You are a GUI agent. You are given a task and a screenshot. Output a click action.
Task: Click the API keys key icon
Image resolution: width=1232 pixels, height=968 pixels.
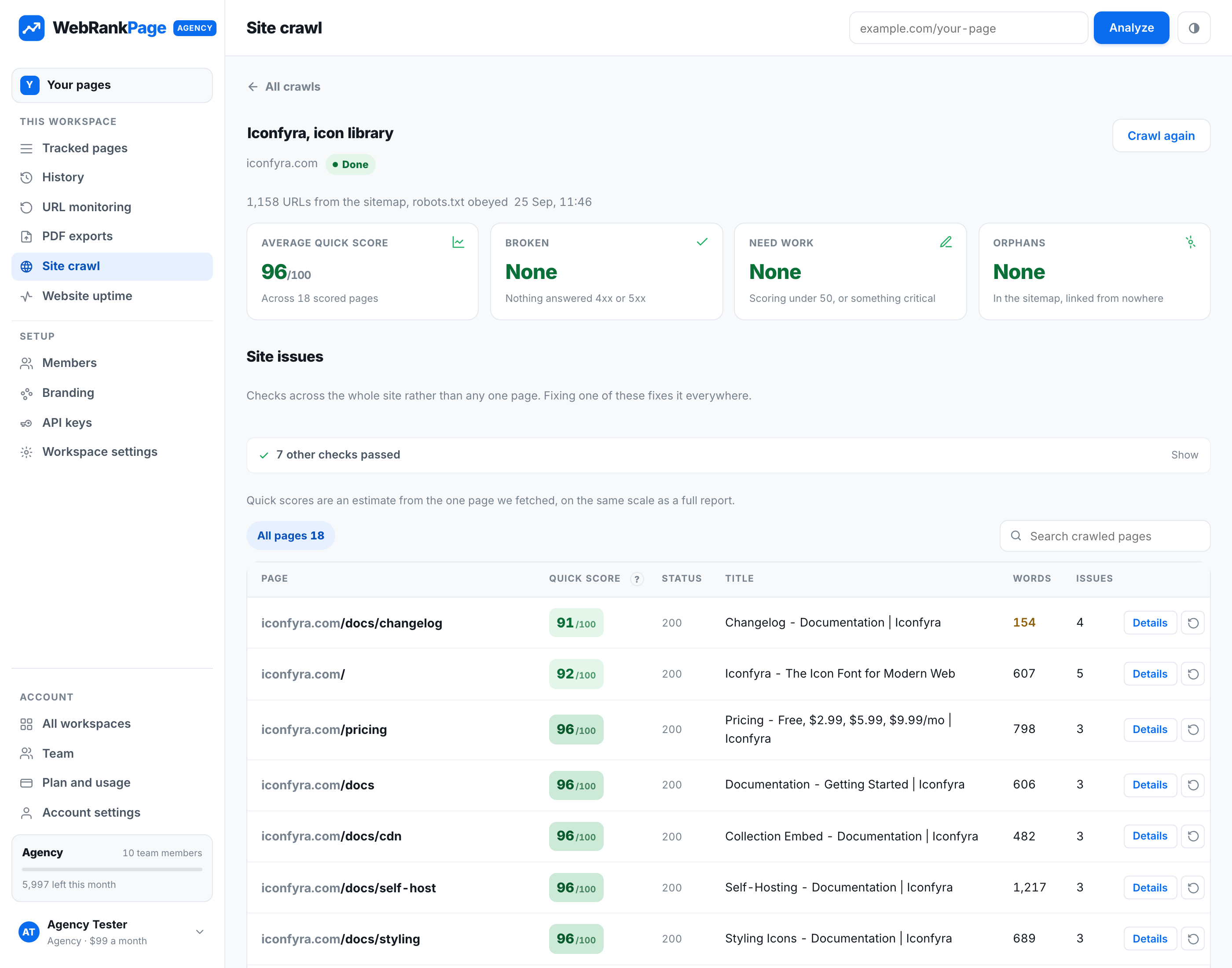[27, 423]
